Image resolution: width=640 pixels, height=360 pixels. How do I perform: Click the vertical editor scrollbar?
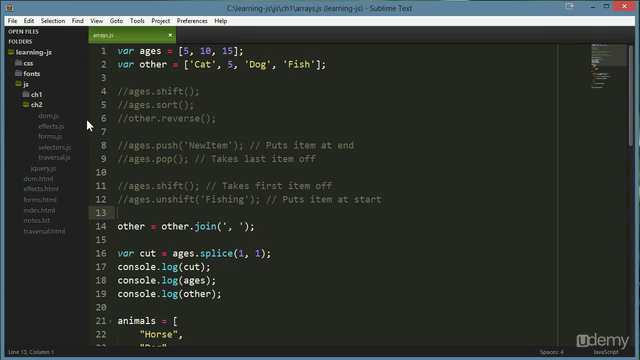point(631,95)
